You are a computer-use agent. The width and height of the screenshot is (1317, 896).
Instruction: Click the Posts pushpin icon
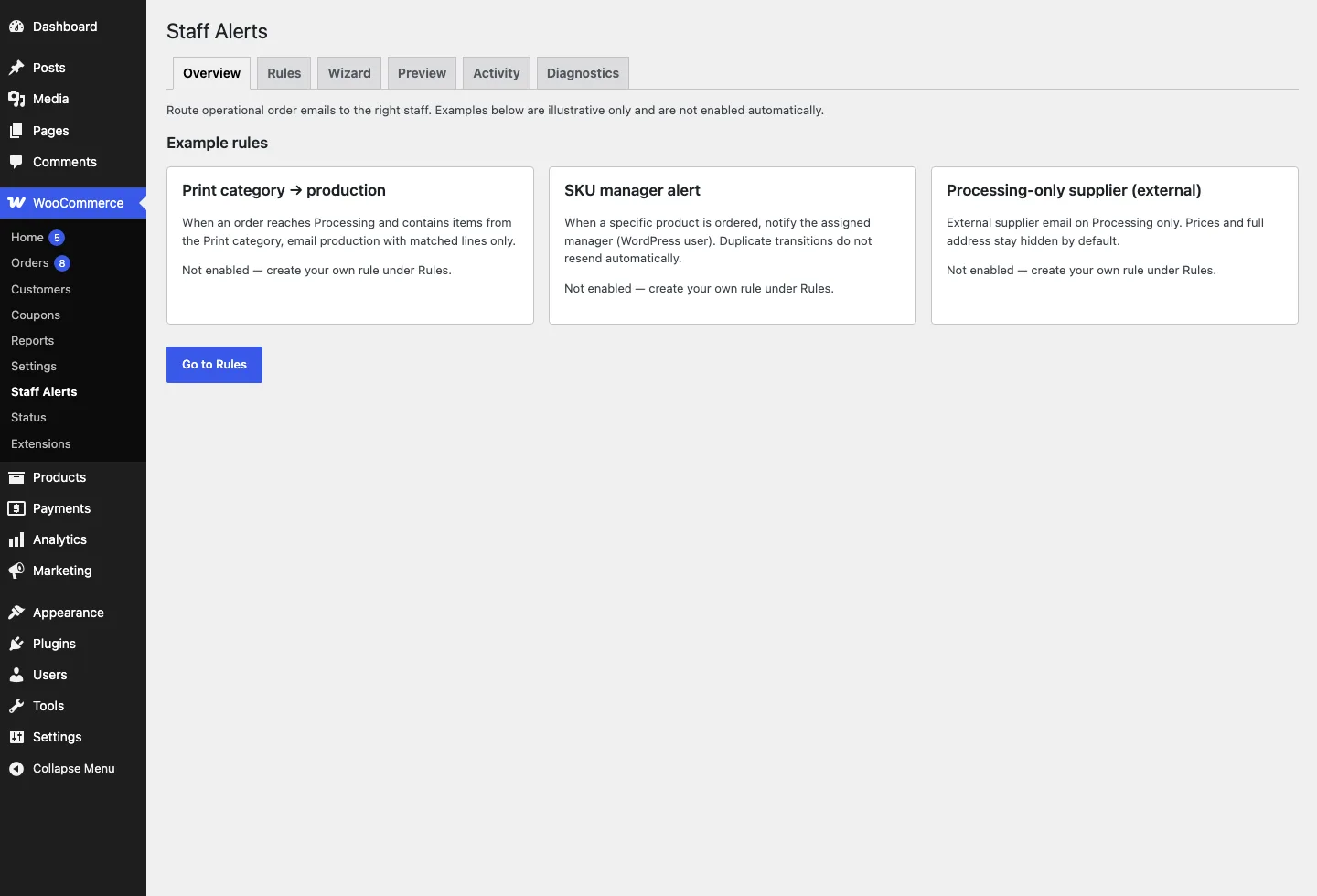point(16,68)
